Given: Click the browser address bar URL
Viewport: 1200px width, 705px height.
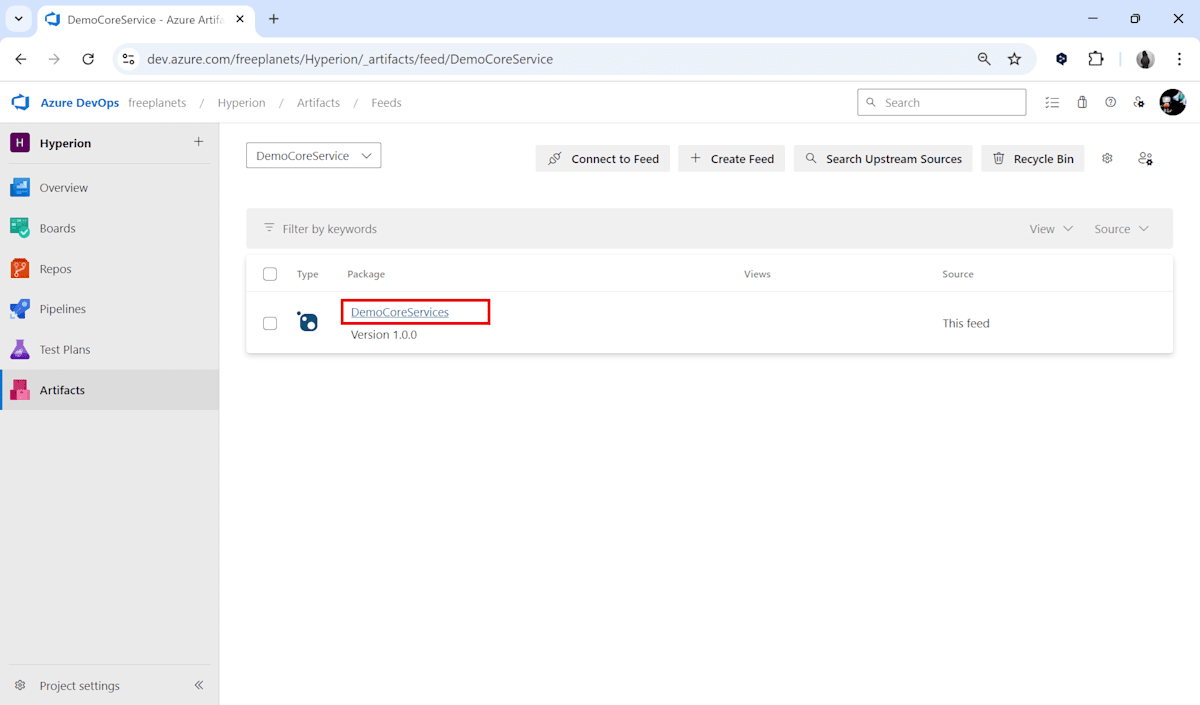Looking at the screenshot, I should pos(350,59).
